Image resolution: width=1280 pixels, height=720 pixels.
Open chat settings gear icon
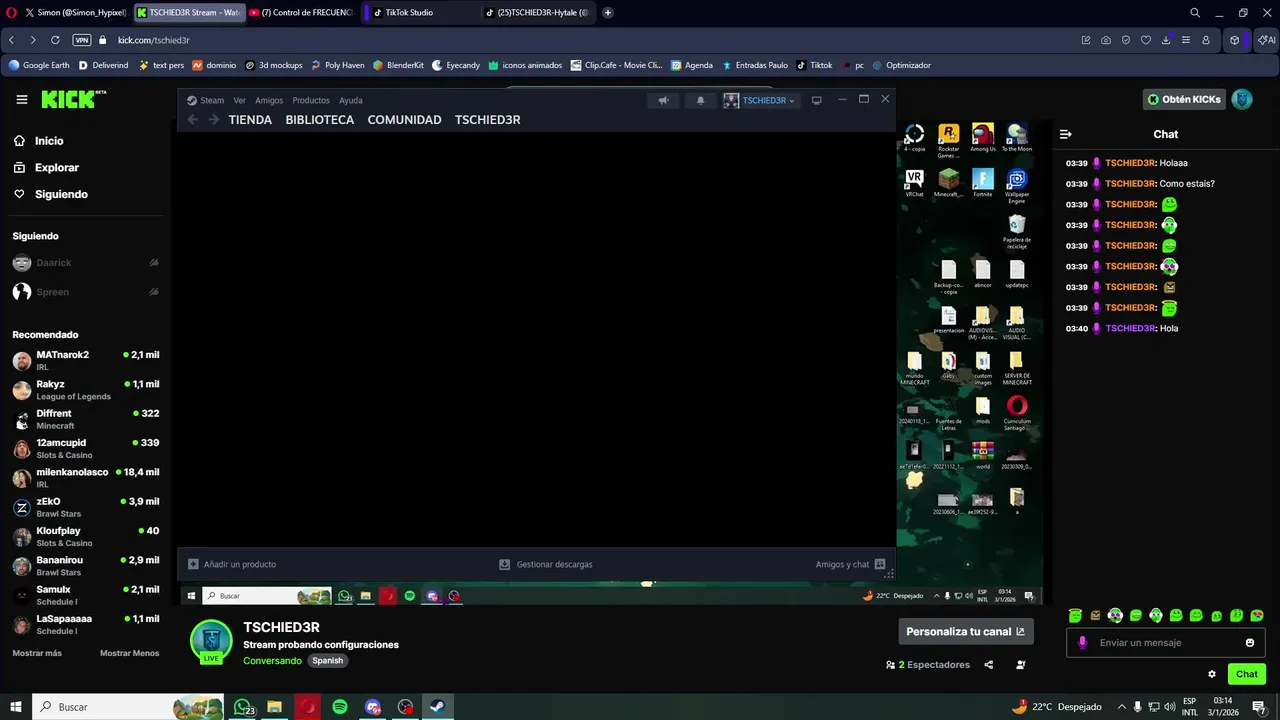click(x=1212, y=674)
